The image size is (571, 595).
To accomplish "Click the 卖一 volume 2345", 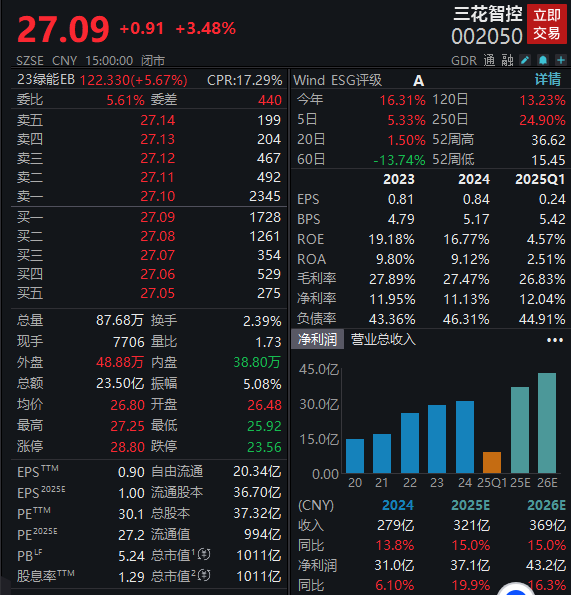I will [265, 196].
